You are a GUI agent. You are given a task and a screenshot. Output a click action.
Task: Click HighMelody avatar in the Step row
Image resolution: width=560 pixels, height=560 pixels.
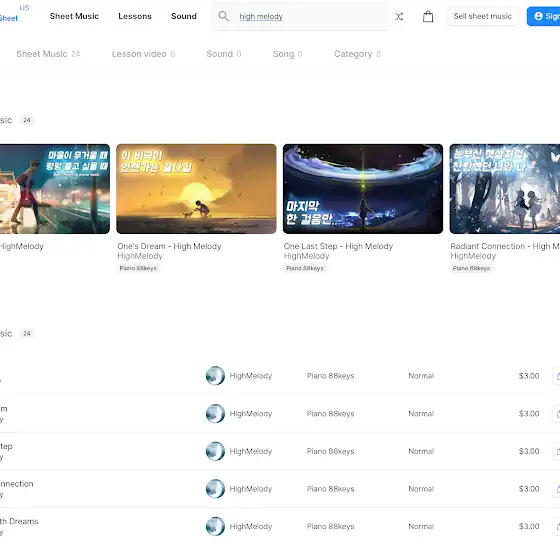(x=215, y=451)
